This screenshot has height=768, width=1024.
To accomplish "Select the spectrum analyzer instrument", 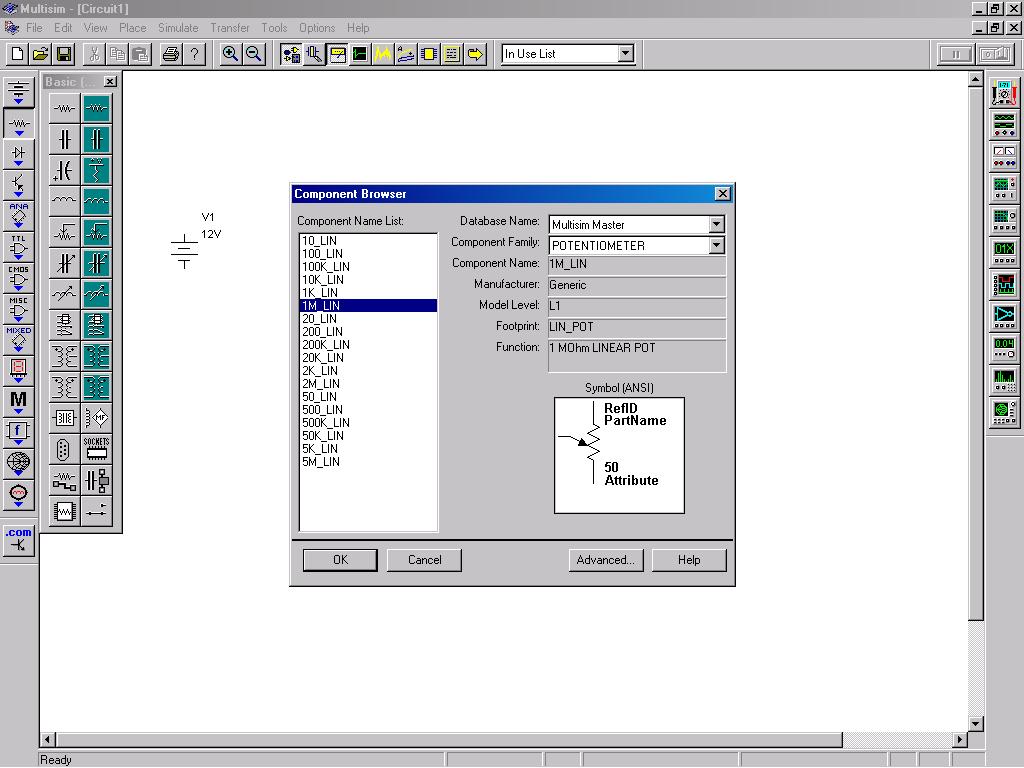I will click(x=1004, y=380).
